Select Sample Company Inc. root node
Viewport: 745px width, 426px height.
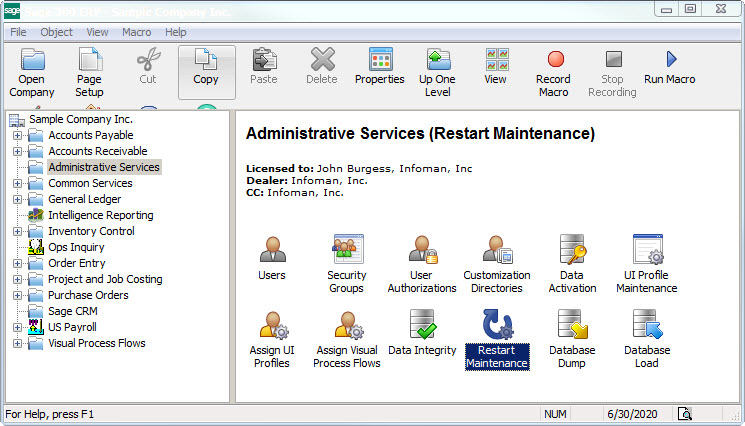[x=81, y=119]
